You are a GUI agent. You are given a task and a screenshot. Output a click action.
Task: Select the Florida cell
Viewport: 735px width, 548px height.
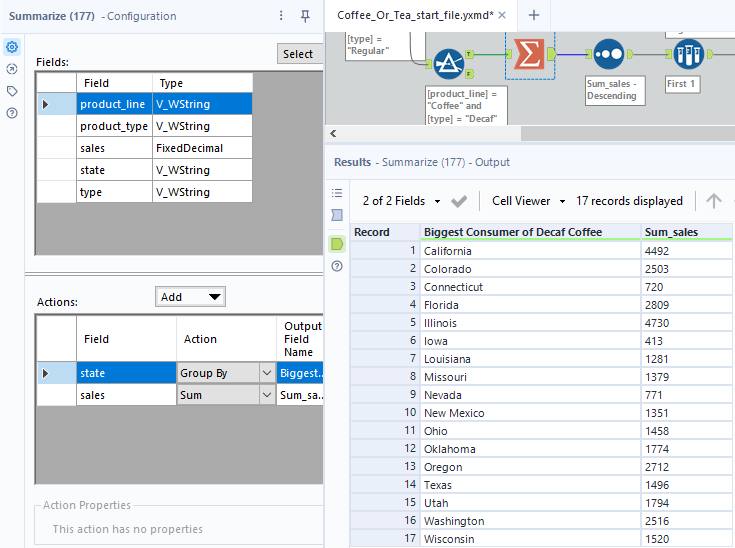530,305
